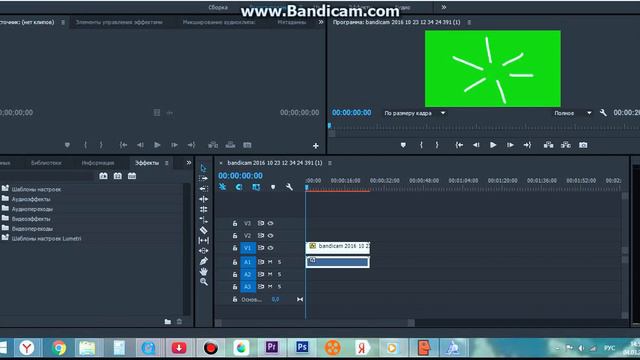Open the Видеоэффекты folder

pyautogui.click(x=31, y=219)
